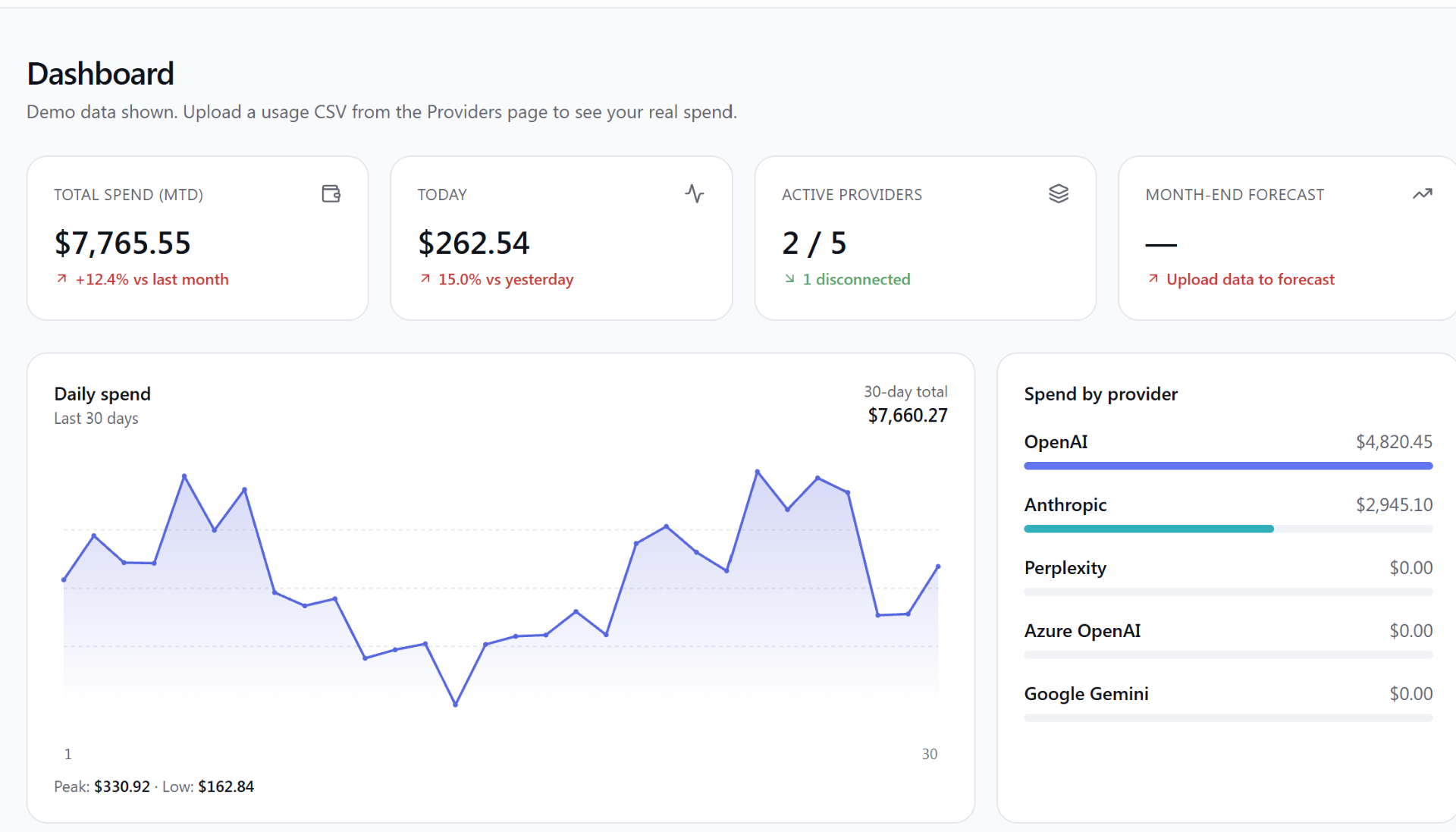
Task: Click the Google Gemini empty spend bar
Action: pos(1228,717)
